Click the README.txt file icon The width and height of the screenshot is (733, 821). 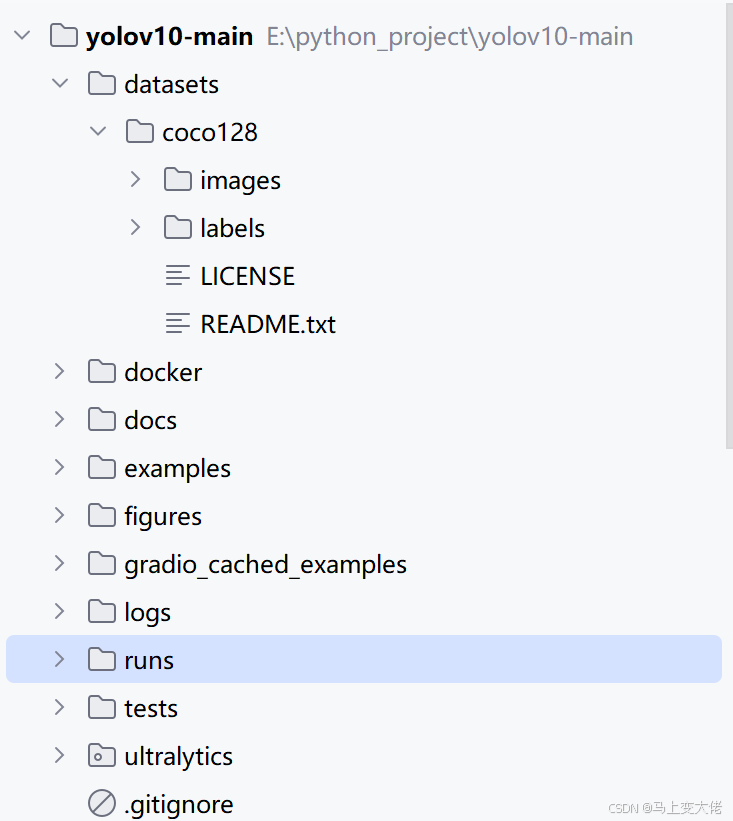click(177, 323)
